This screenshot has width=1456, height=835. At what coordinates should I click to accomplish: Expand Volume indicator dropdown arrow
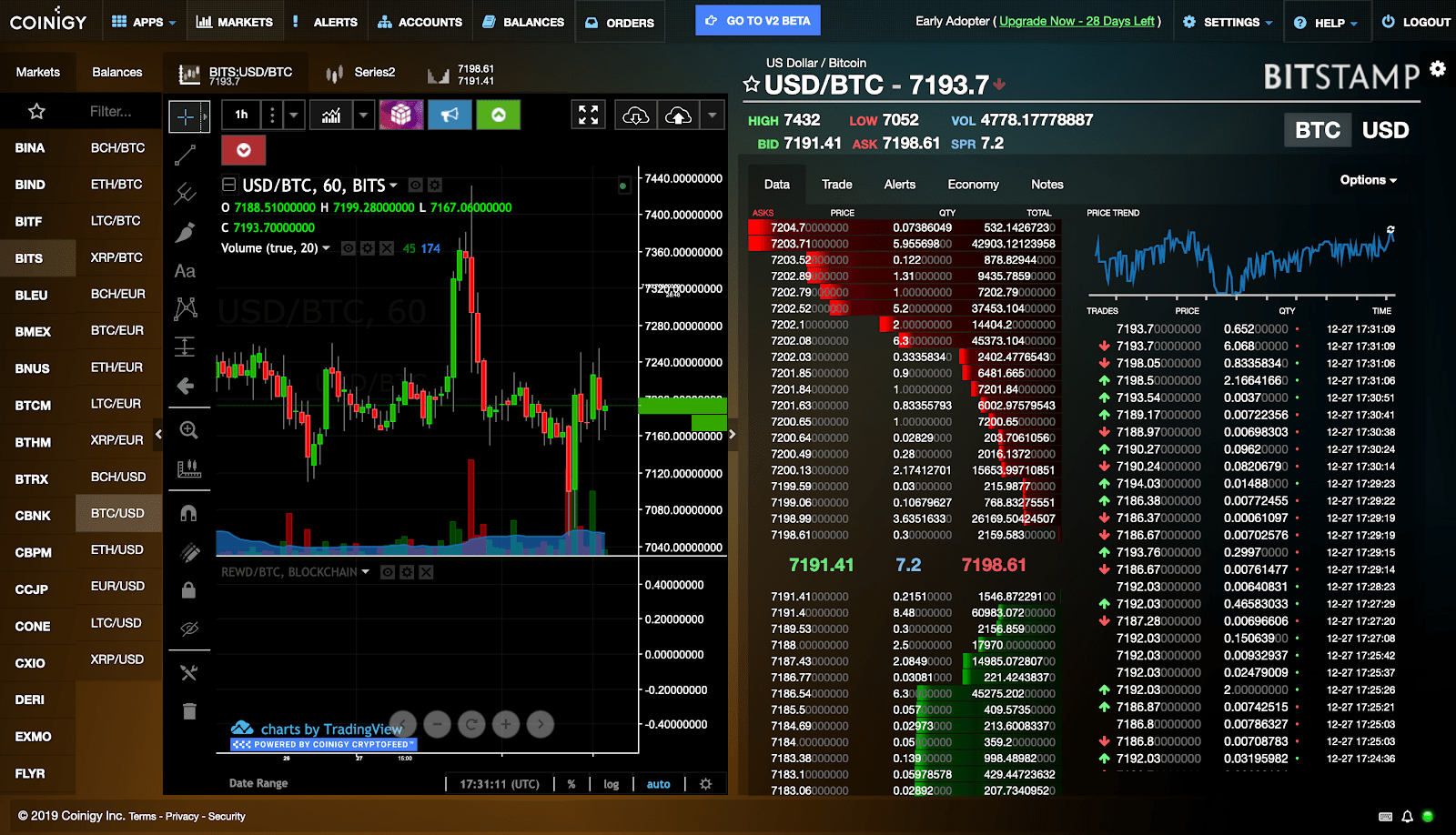tap(327, 248)
